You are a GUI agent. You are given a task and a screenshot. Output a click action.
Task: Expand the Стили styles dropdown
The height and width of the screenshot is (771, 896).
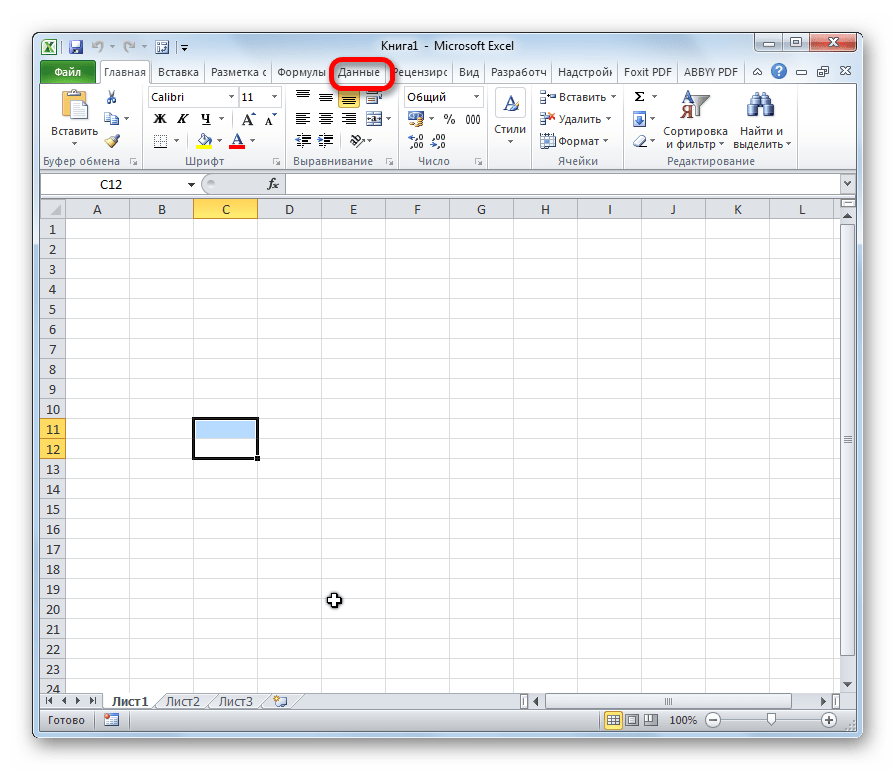pyautogui.click(x=510, y=120)
